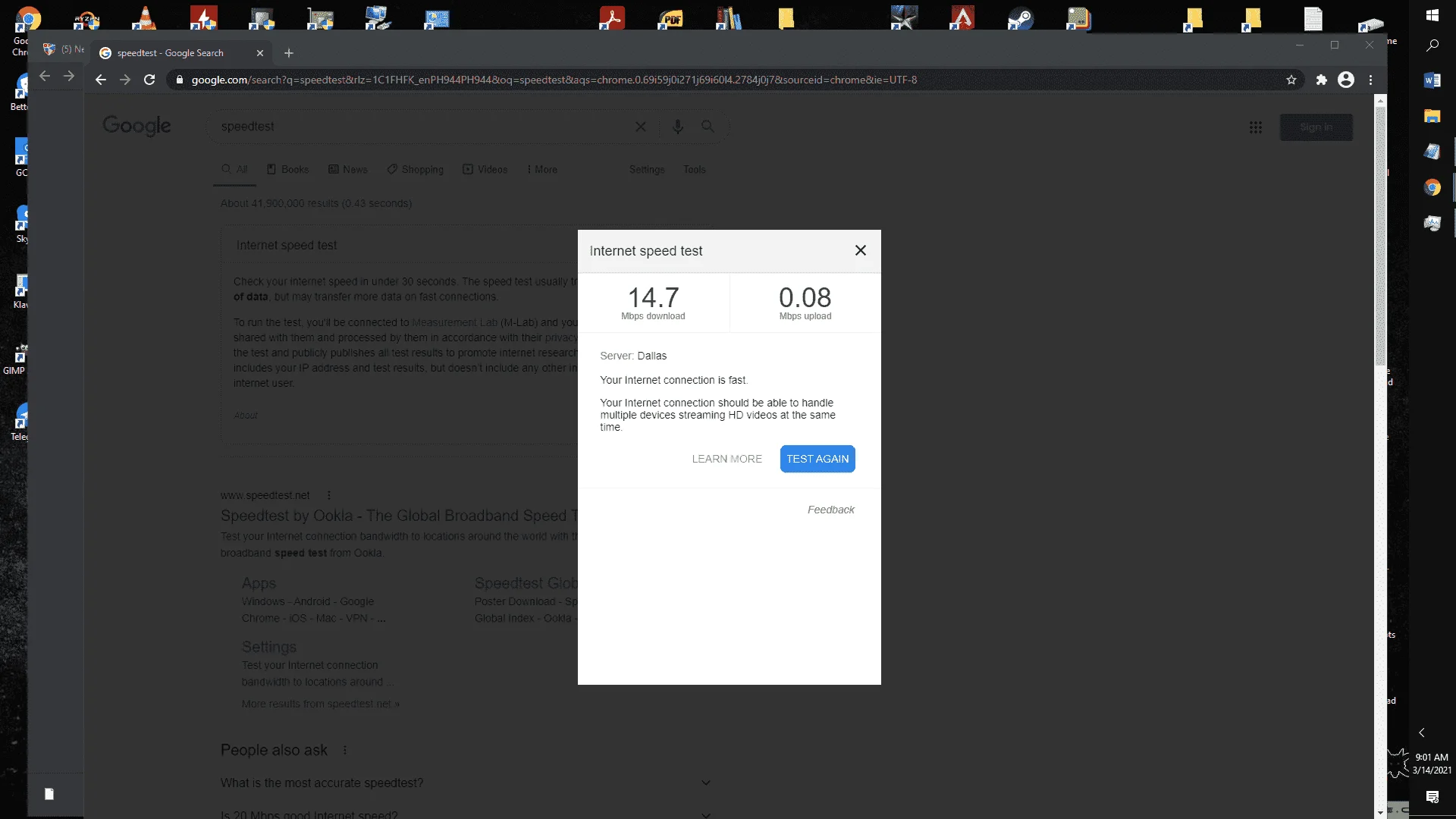1456x819 pixels.
Task: Open options dots beside www.speedtest.net
Action: pyautogui.click(x=328, y=495)
